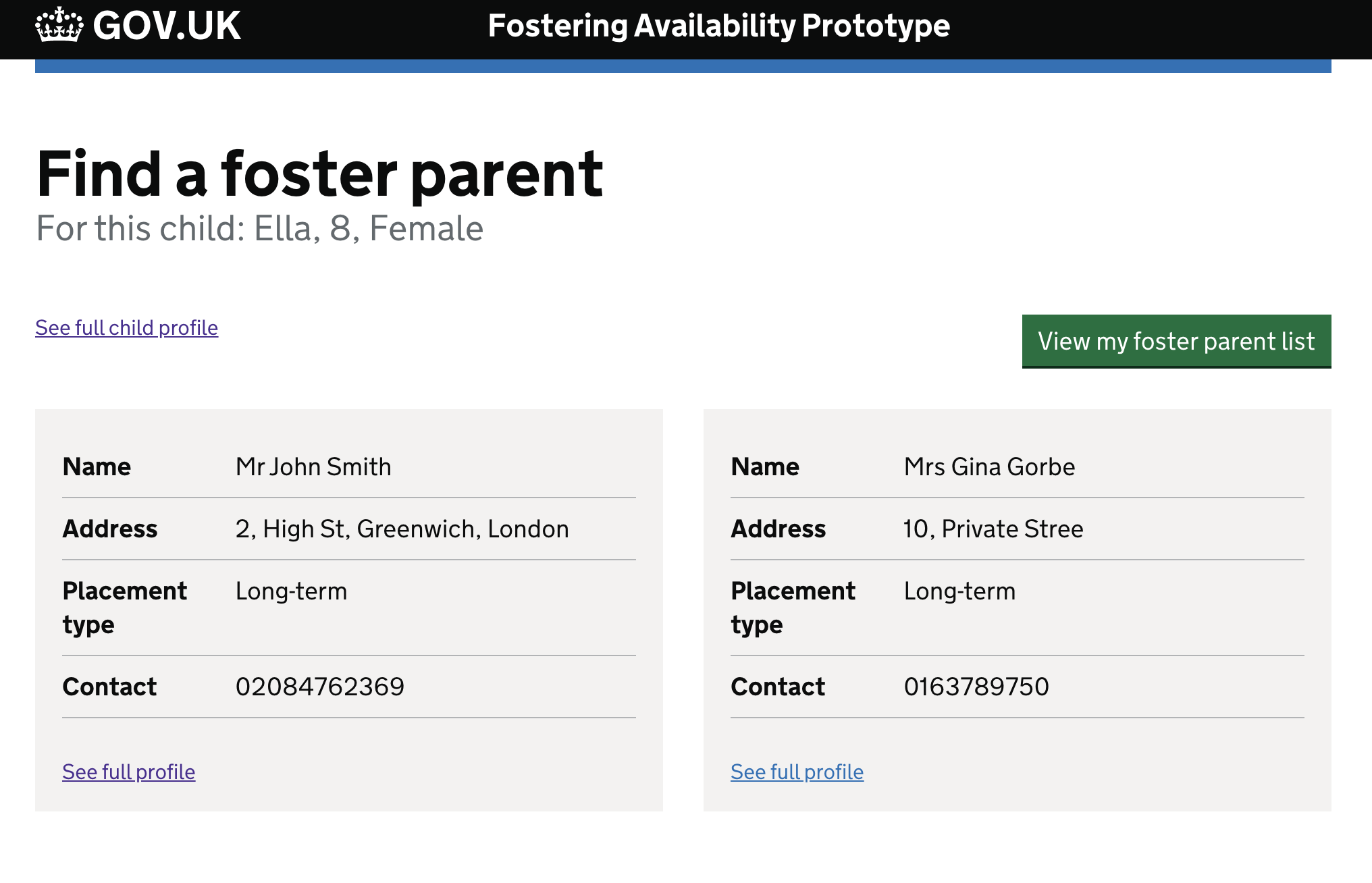1372x883 pixels.
Task: Select the name Mr John Smith
Action: [x=313, y=466]
